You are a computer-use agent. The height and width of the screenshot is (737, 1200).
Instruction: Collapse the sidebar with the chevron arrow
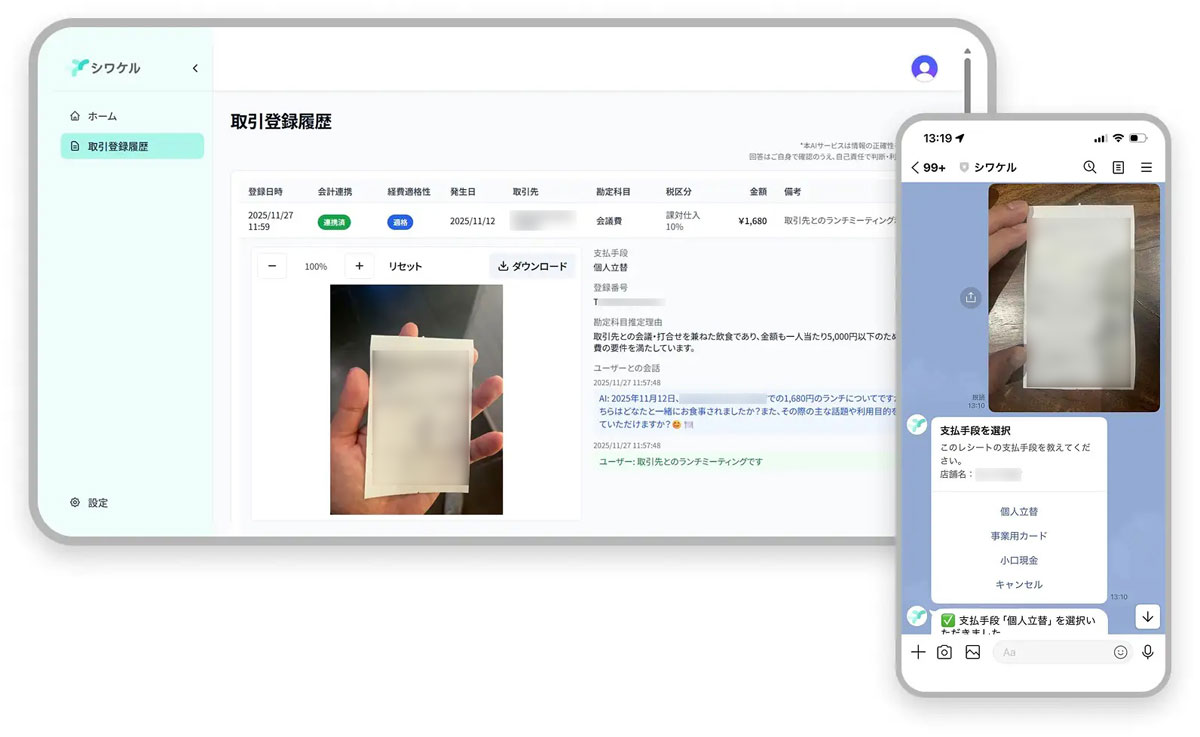coord(195,69)
